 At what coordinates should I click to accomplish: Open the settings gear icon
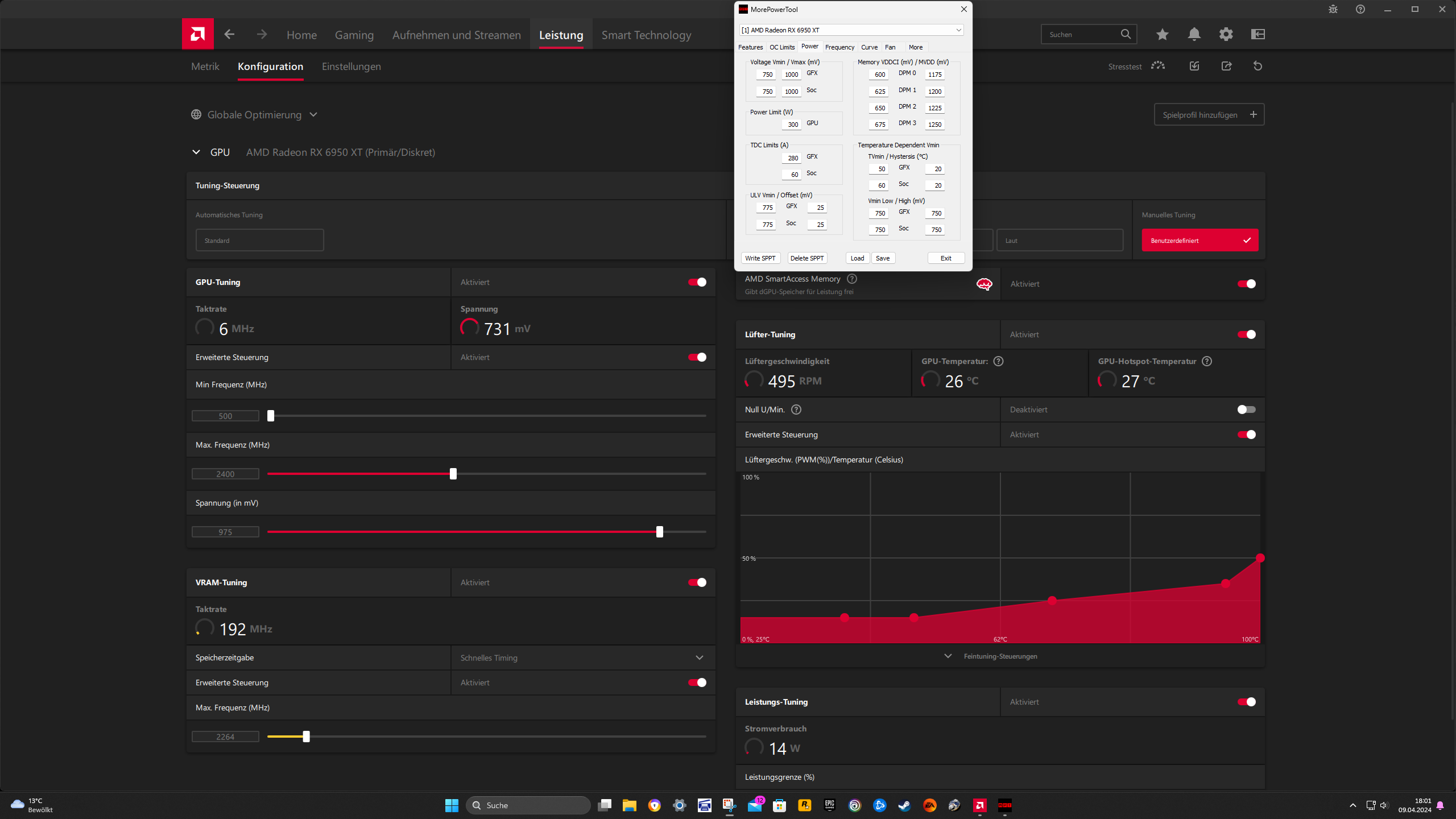[x=1226, y=34]
